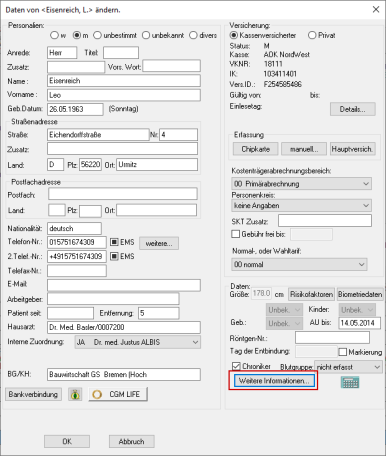The height and width of the screenshot is (456, 386).
Task: Click the Titel field
Action: pyautogui.click(x=121, y=53)
